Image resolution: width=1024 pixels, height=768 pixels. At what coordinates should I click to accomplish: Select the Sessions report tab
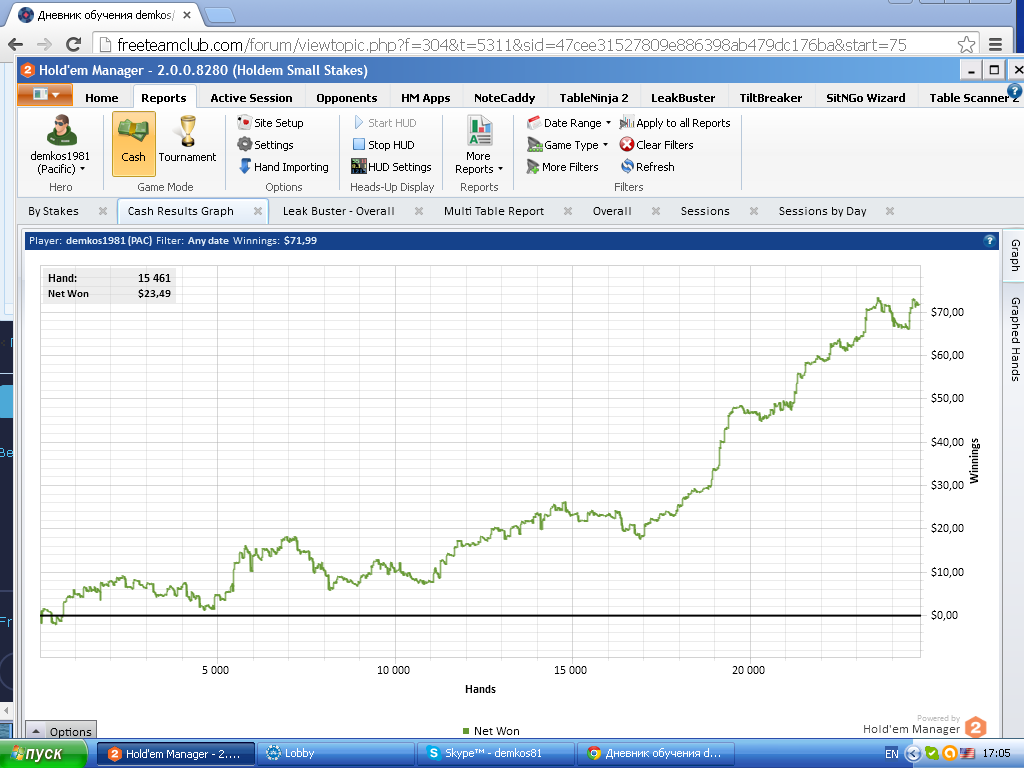click(705, 211)
